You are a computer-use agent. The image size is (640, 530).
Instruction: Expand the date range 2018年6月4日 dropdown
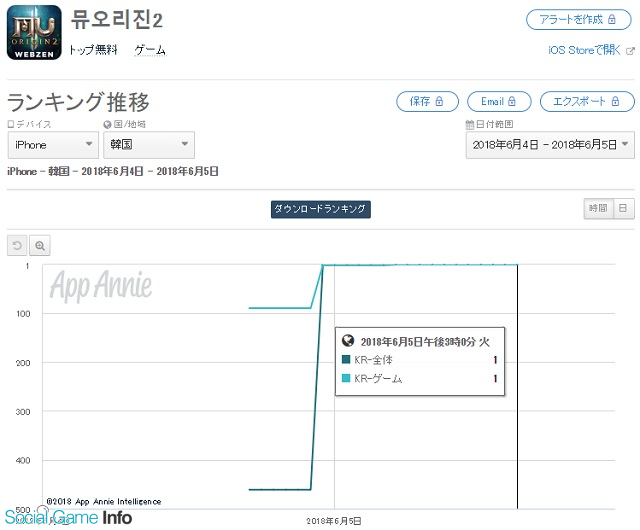(550, 145)
